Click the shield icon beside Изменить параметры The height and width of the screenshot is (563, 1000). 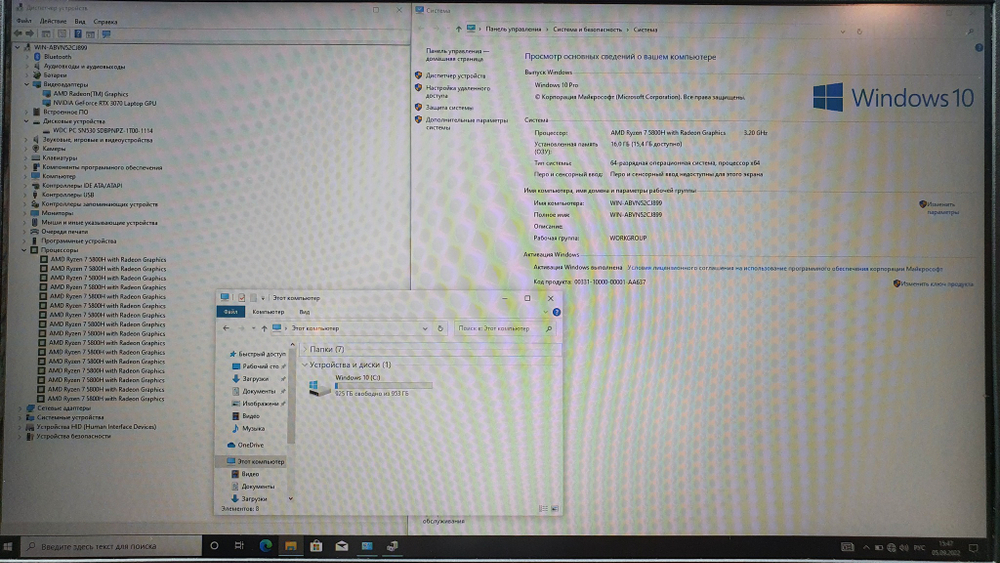922,204
